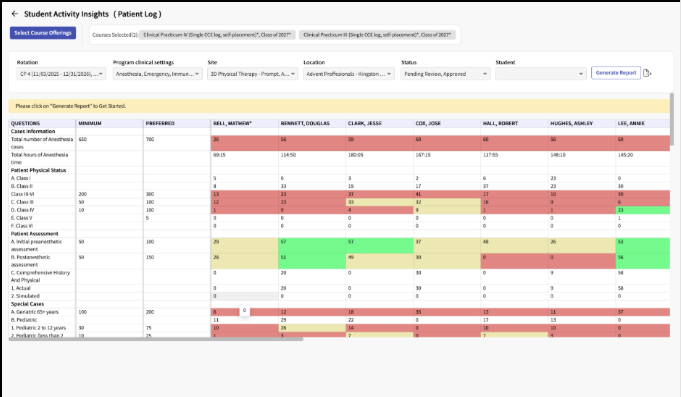Click the 650 minimum Anesthesia cases value
Screen dimensions: 681x397
83,139
